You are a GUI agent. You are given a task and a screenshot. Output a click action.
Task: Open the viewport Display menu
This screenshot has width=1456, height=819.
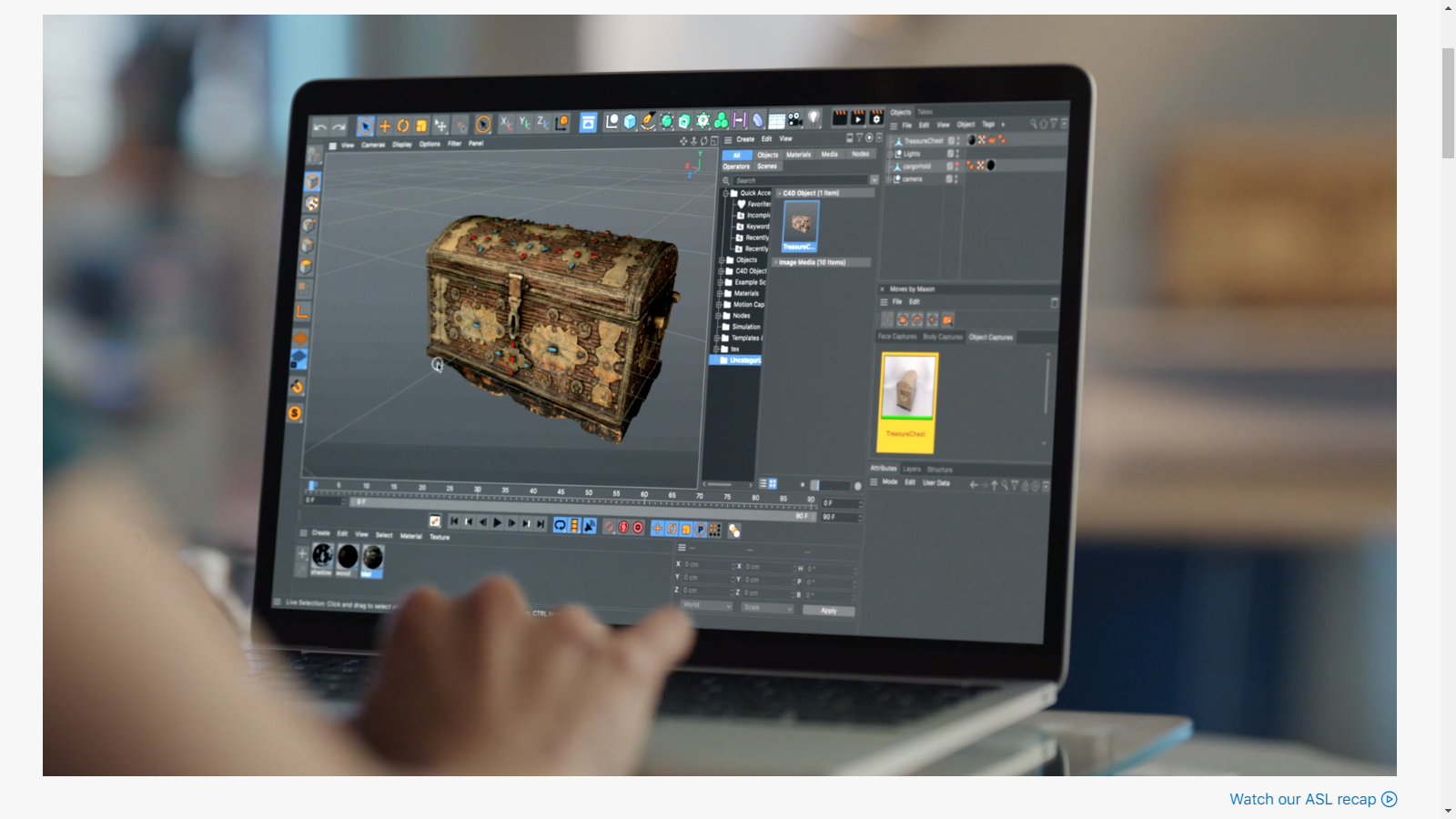pos(402,145)
